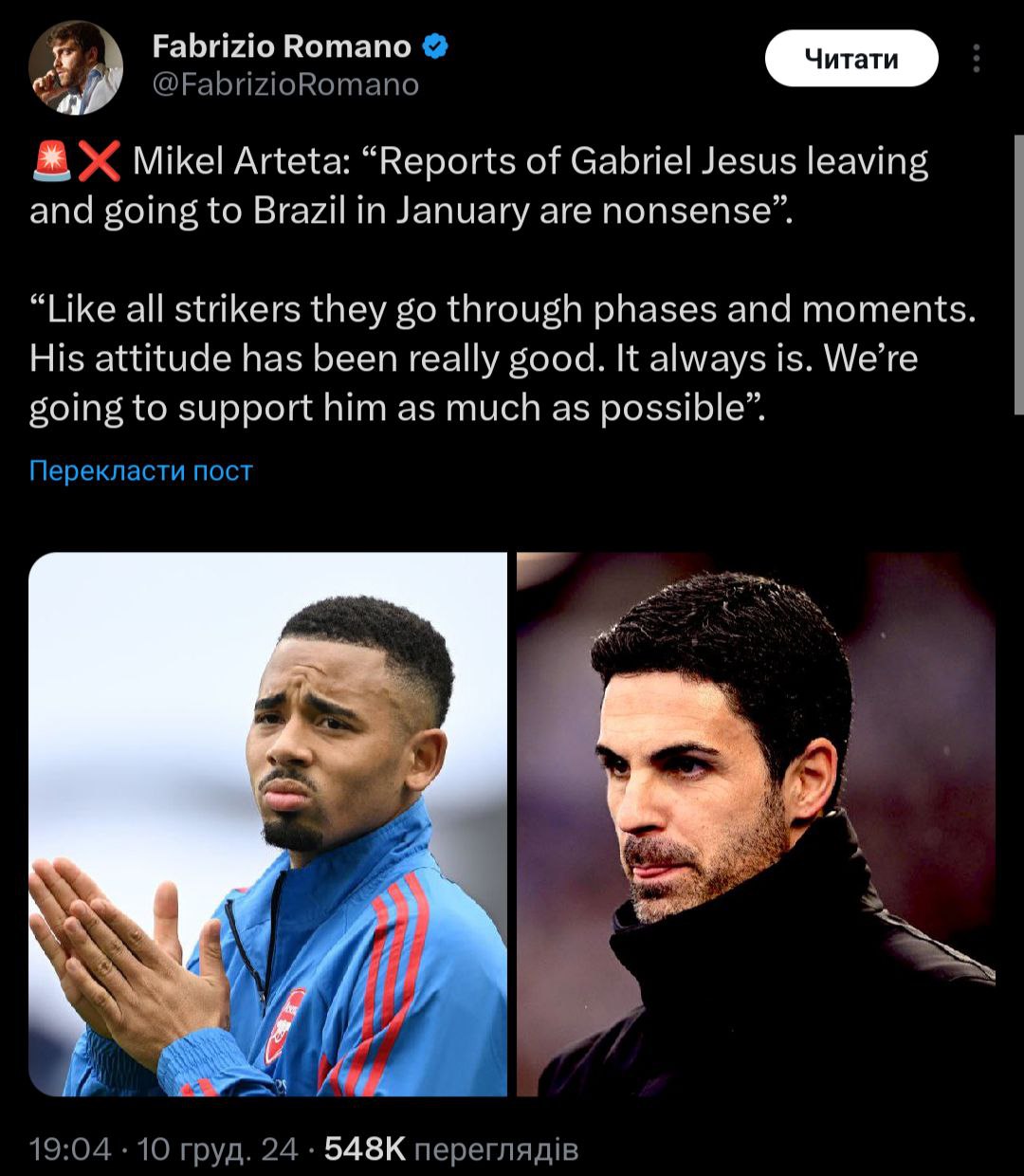
Task: Open Fabrizio Romano's profile avatar
Action: 75,67
